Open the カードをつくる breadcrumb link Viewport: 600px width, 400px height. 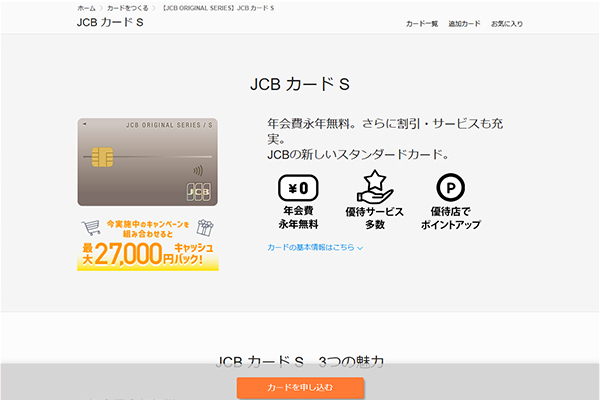pos(127,8)
